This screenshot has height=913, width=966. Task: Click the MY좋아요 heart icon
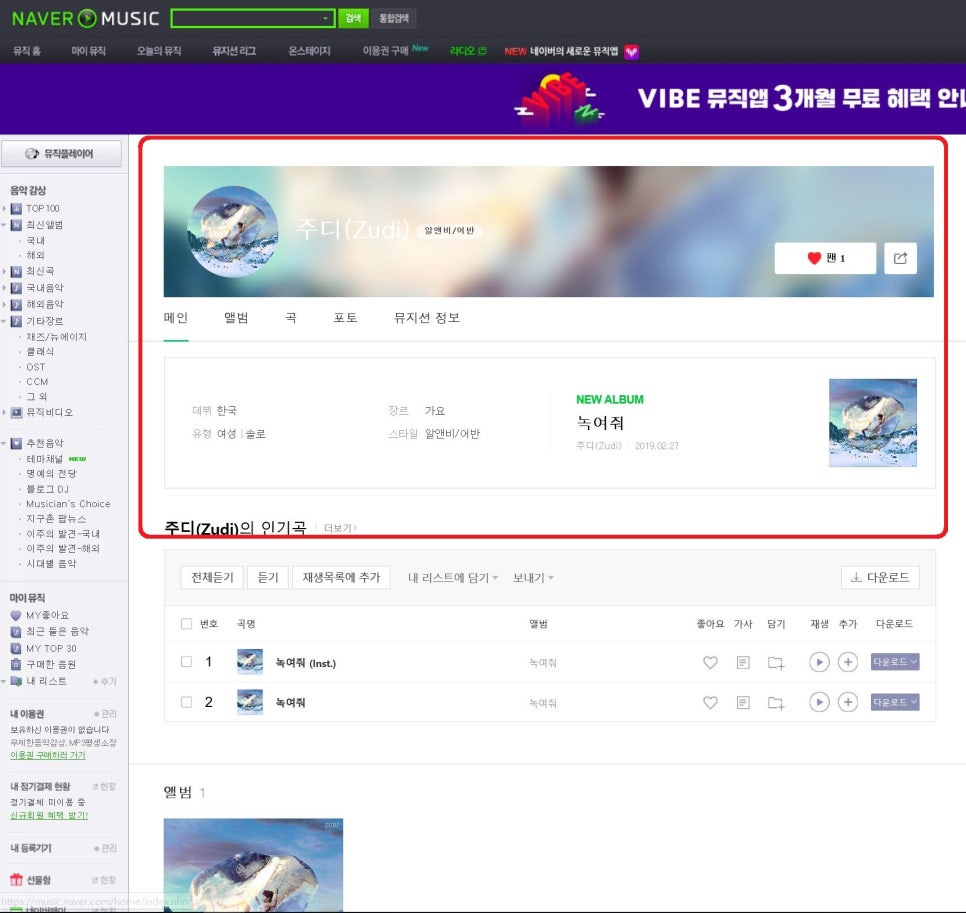tap(16, 615)
